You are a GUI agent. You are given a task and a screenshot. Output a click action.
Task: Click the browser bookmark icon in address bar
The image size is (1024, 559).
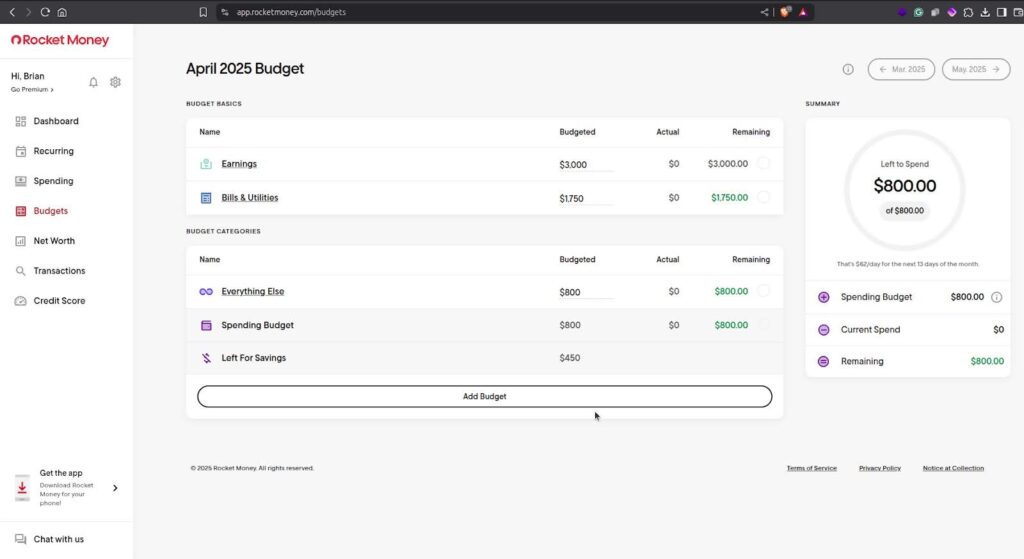click(x=203, y=12)
